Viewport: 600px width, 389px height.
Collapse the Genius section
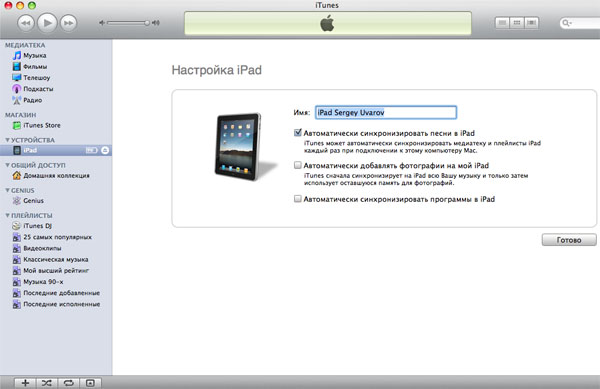pos(7,190)
